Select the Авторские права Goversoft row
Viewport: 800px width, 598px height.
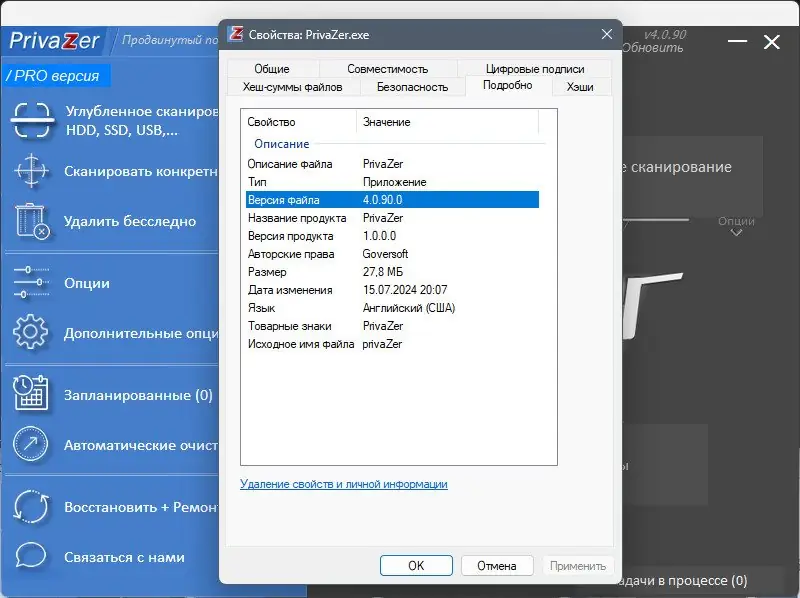point(392,254)
